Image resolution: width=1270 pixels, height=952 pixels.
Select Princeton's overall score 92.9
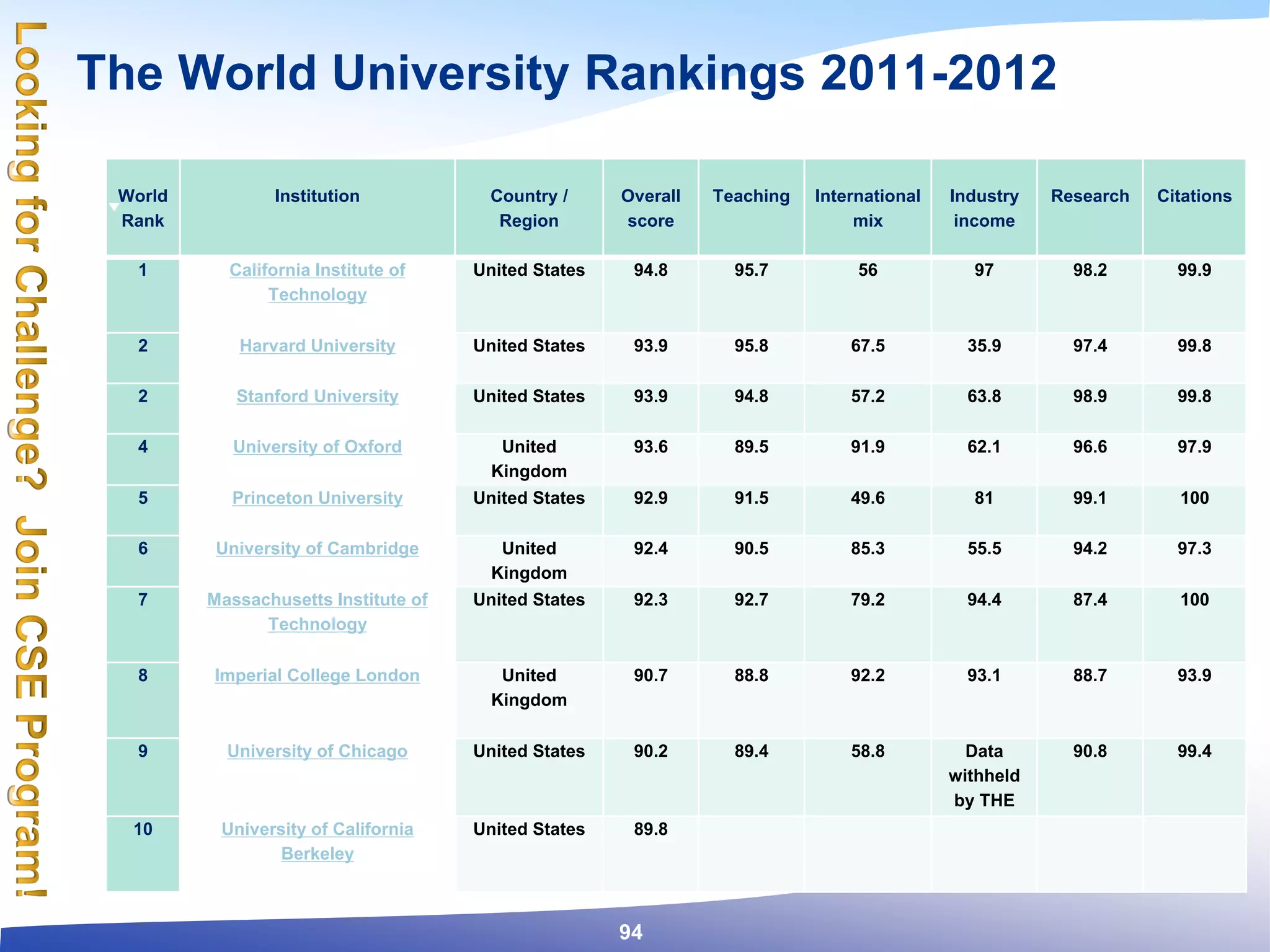[651, 498]
